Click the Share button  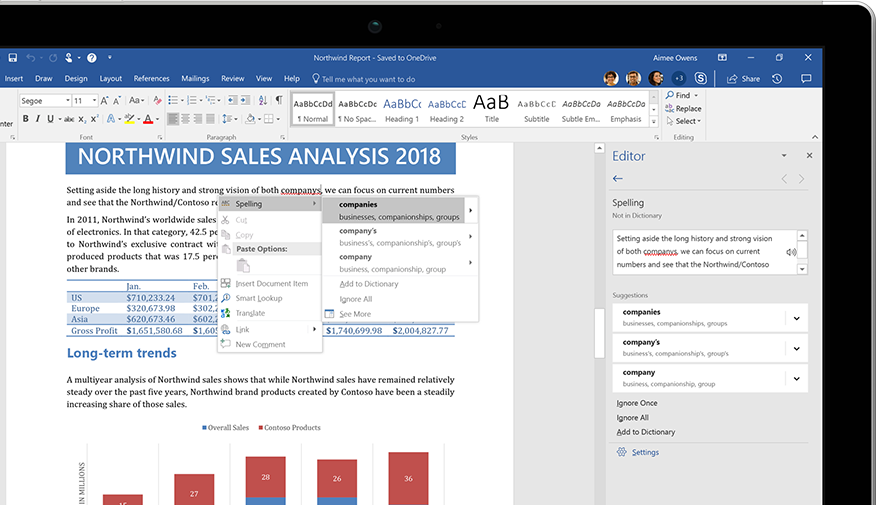pos(744,78)
